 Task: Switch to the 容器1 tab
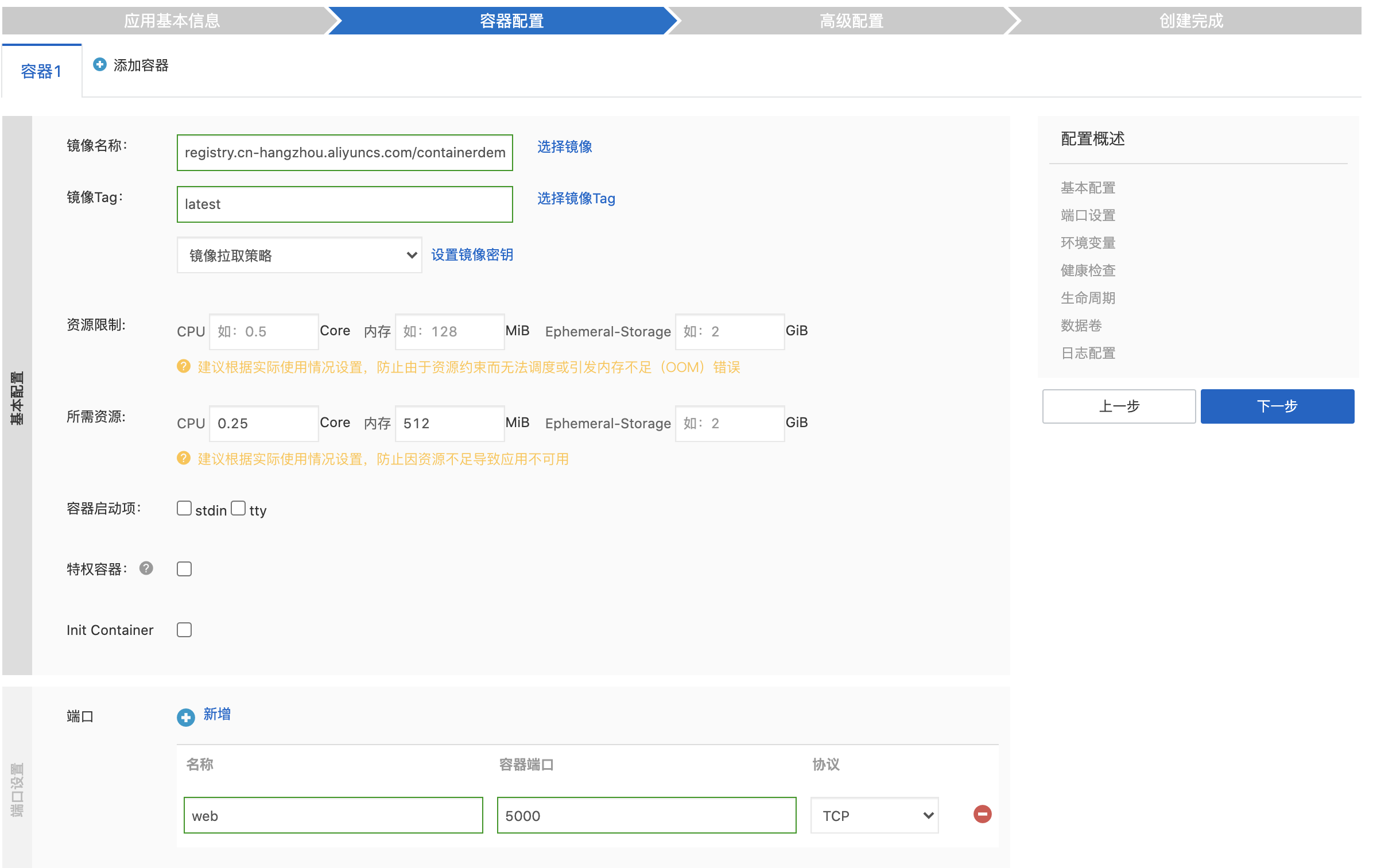tap(41, 71)
